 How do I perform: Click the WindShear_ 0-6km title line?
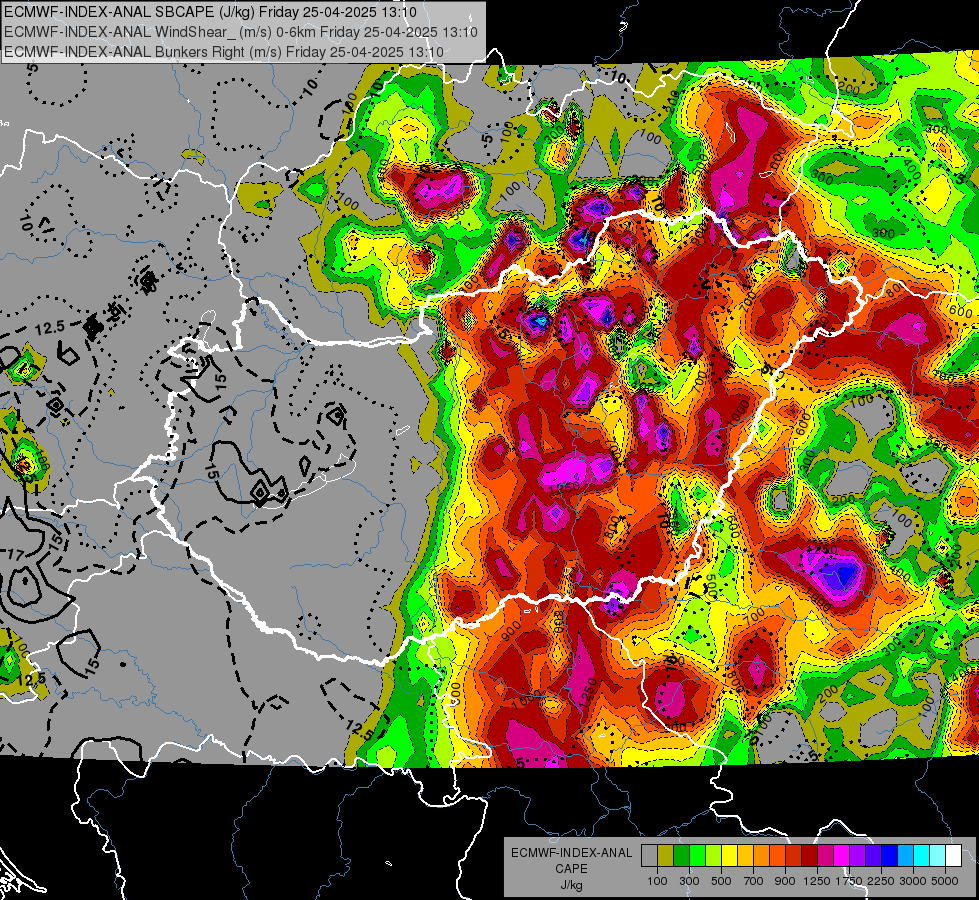[x=240, y=32]
